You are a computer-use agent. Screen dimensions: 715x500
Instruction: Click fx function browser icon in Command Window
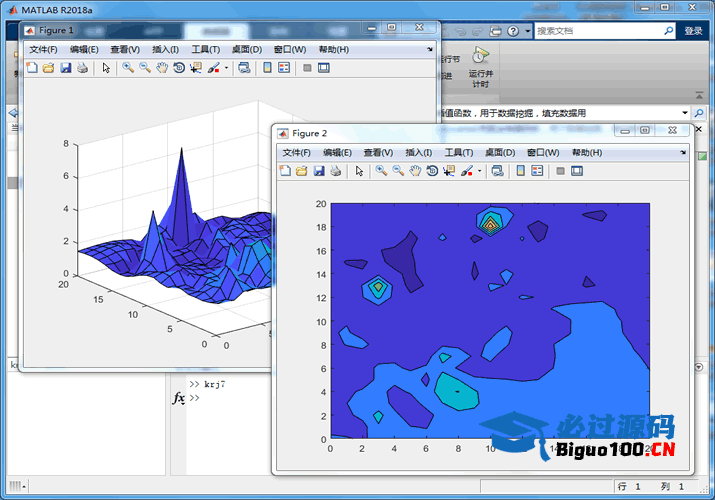point(179,398)
